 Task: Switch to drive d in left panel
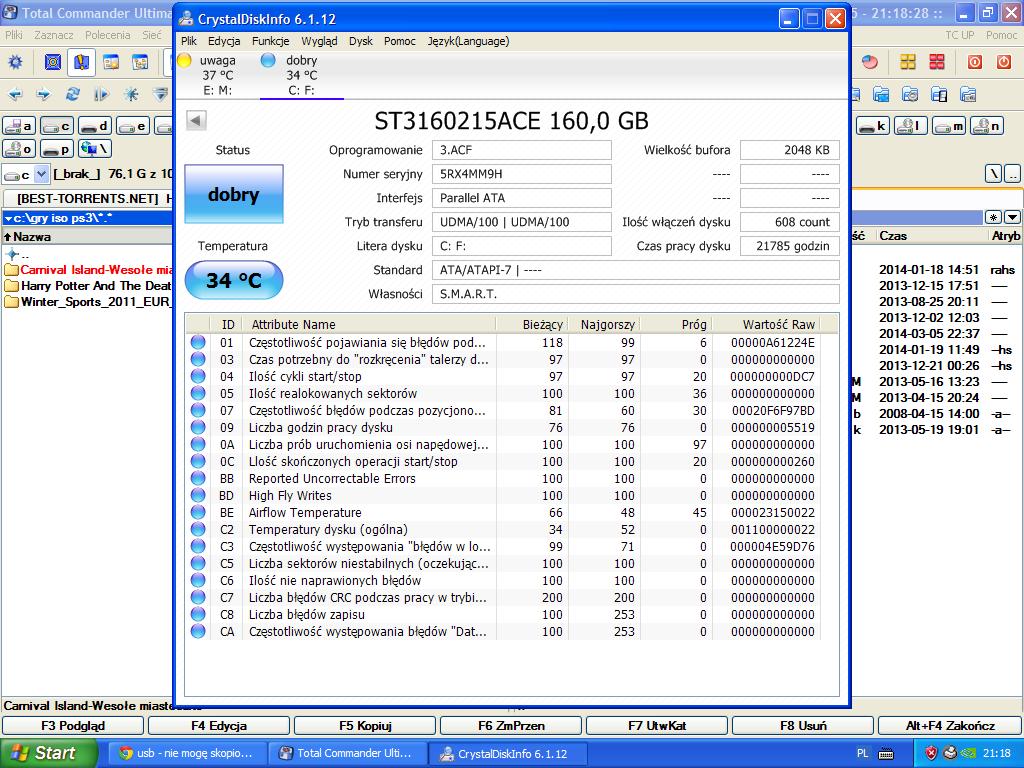tap(95, 125)
